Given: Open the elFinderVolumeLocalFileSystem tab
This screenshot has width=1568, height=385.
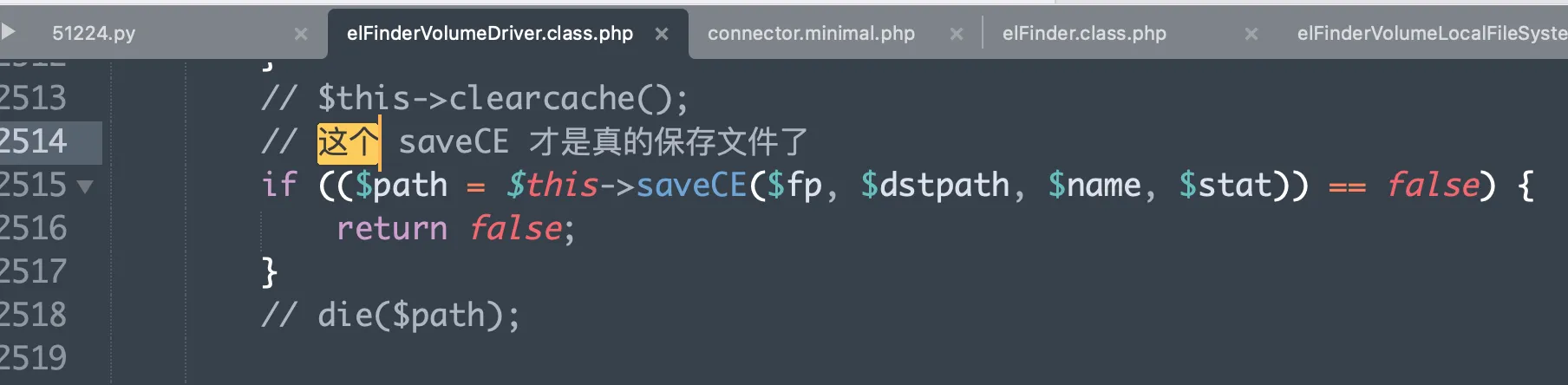Looking at the screenshot, I should pos(1431,34).
